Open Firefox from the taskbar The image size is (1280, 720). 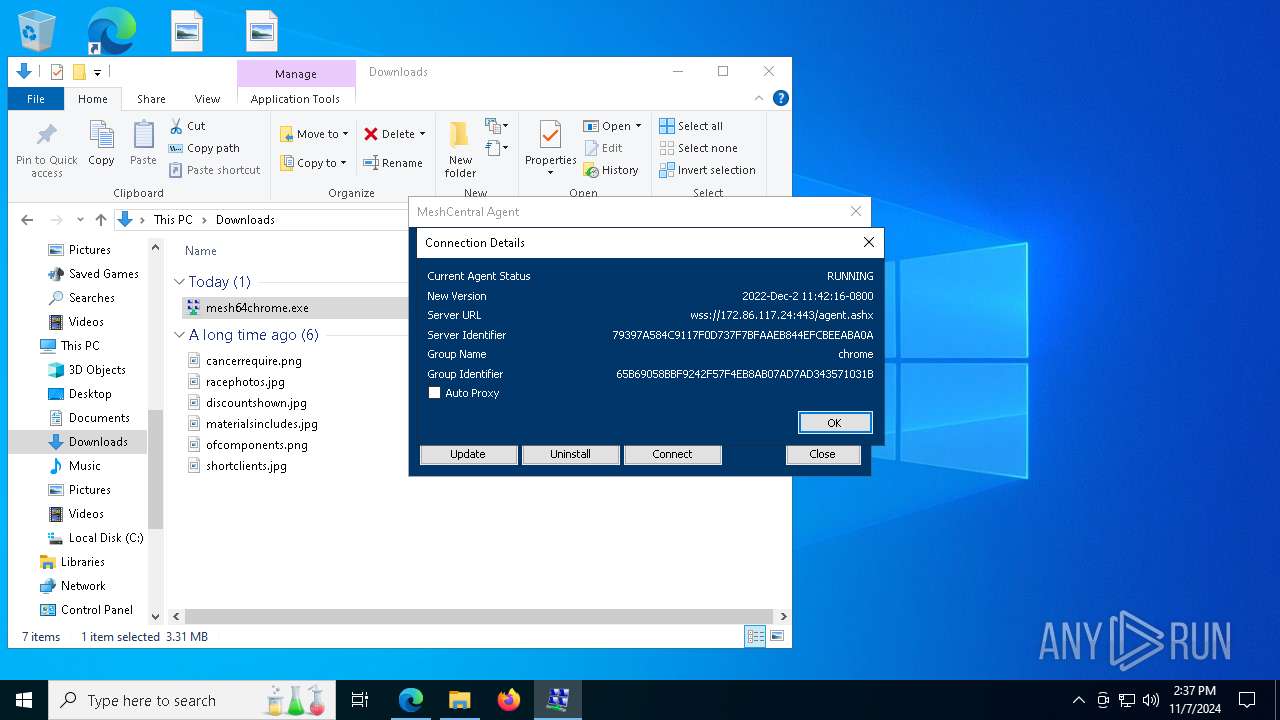click(509, 700)
